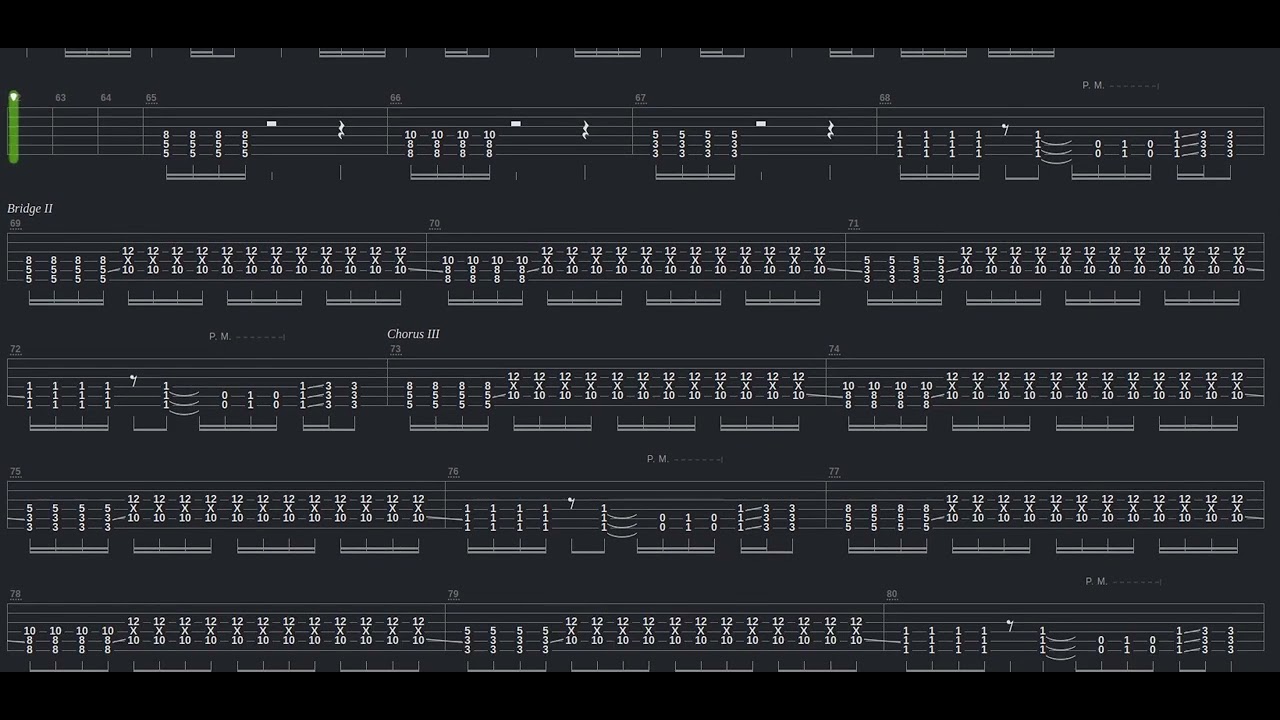Click the eighth rest in measure 68
The width and height of the screenshot is (1280, 720).
[x=1006, y=130]
